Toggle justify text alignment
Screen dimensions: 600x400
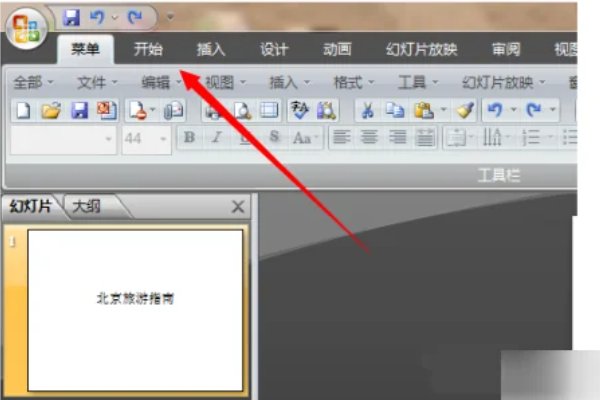[x=425, y=137]
